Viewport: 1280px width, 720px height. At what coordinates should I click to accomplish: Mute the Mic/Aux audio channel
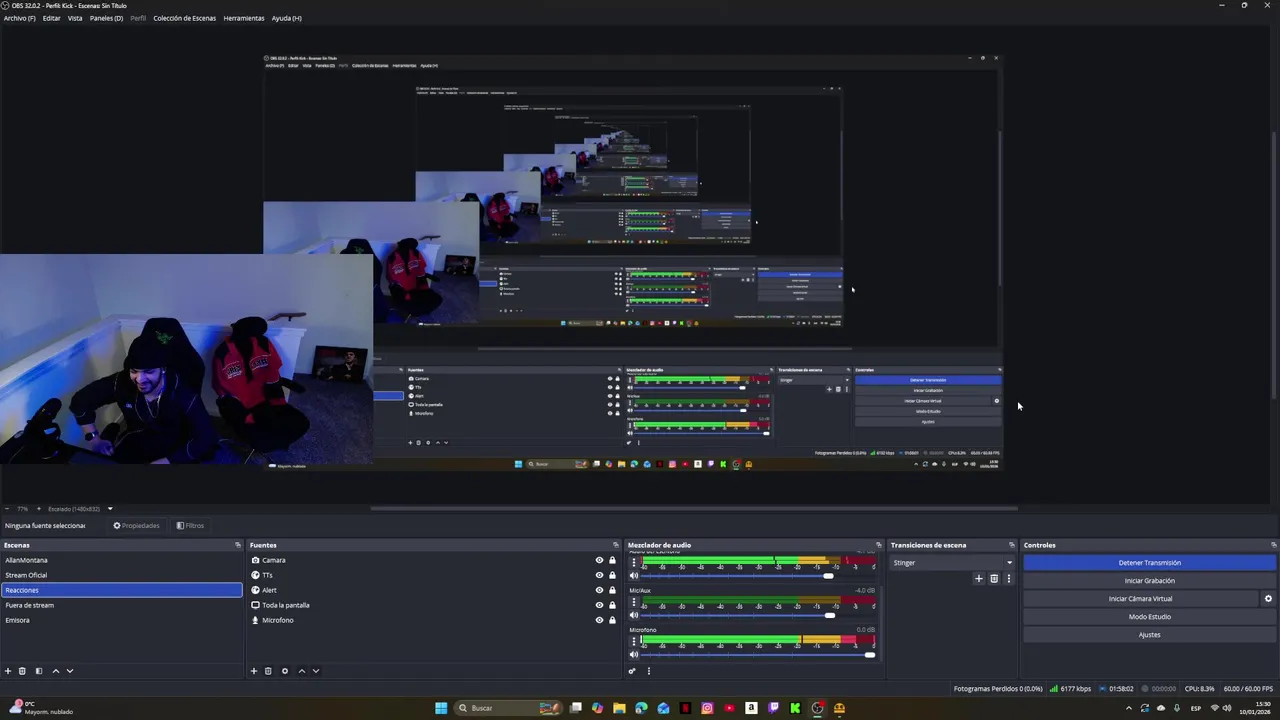pos(633,615)
